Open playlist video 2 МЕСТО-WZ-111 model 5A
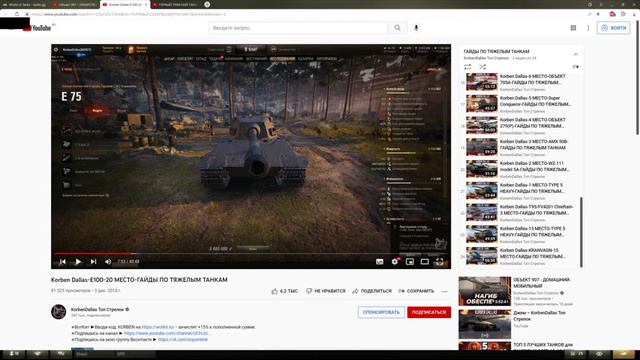Image resolution: width=640 pixels, height=360 pixels. [520, 169]
